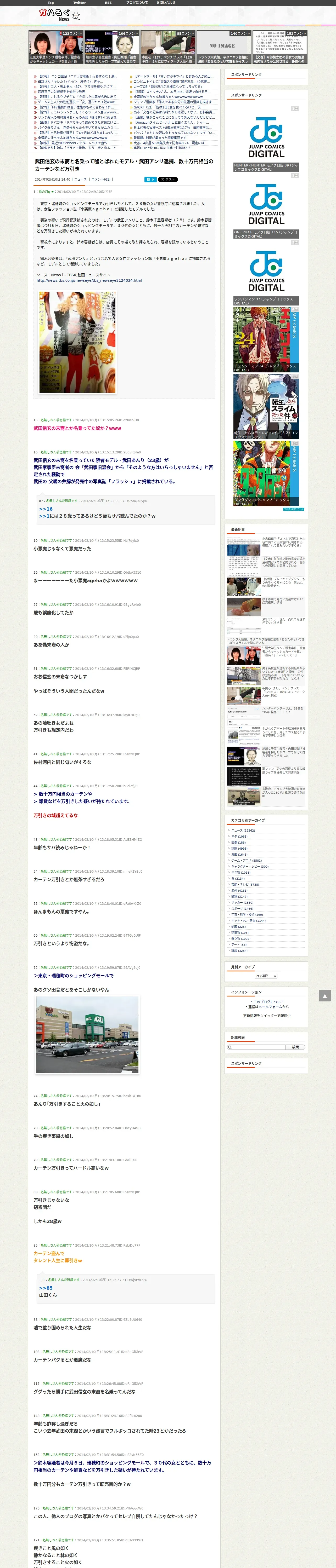Open the ゲーム・アニメ (5581) category archive
The image size is (336, 1568).
pos(246,861)
